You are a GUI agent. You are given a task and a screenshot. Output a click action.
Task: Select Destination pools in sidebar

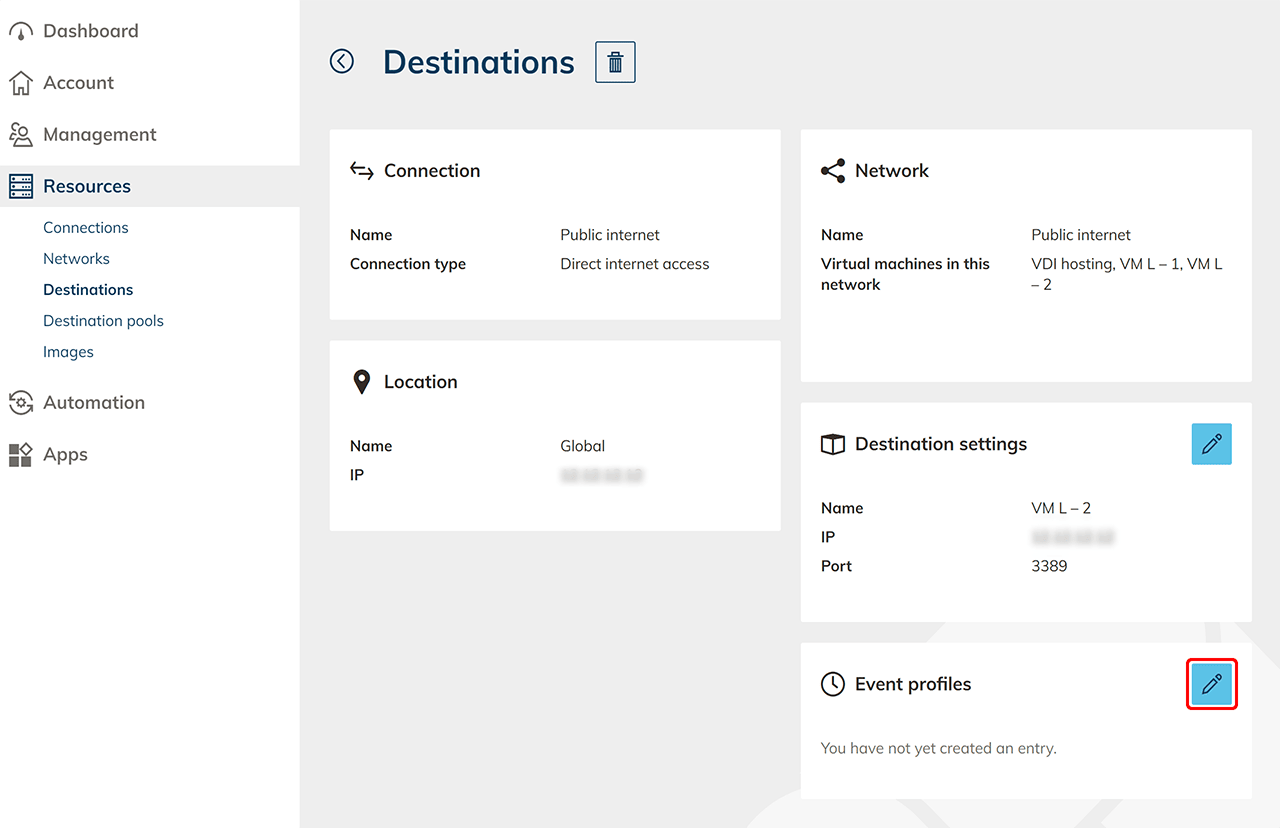[x=103, y=320]
